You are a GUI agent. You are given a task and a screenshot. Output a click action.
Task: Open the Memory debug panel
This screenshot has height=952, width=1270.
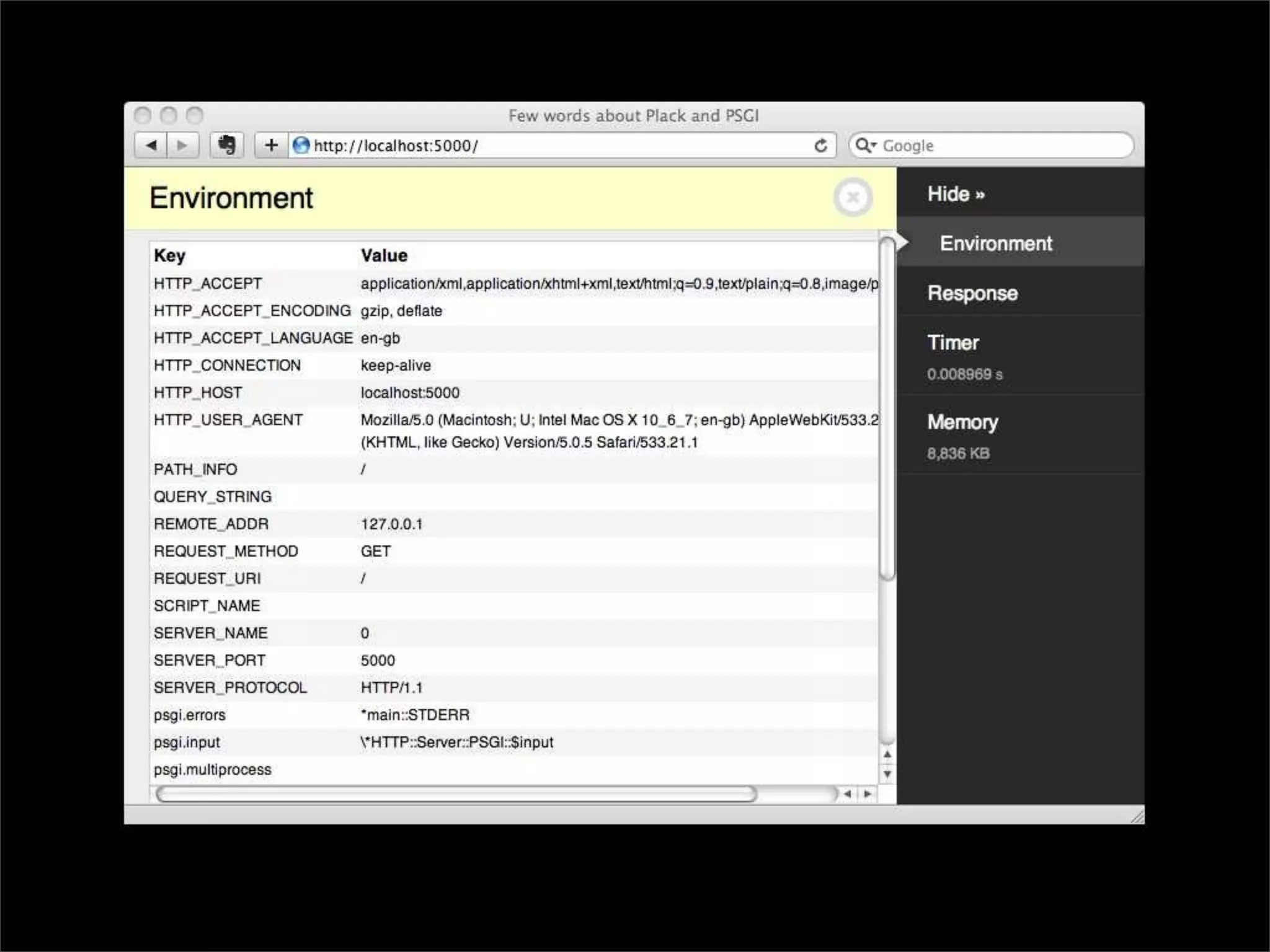click(x=962, y=422)
